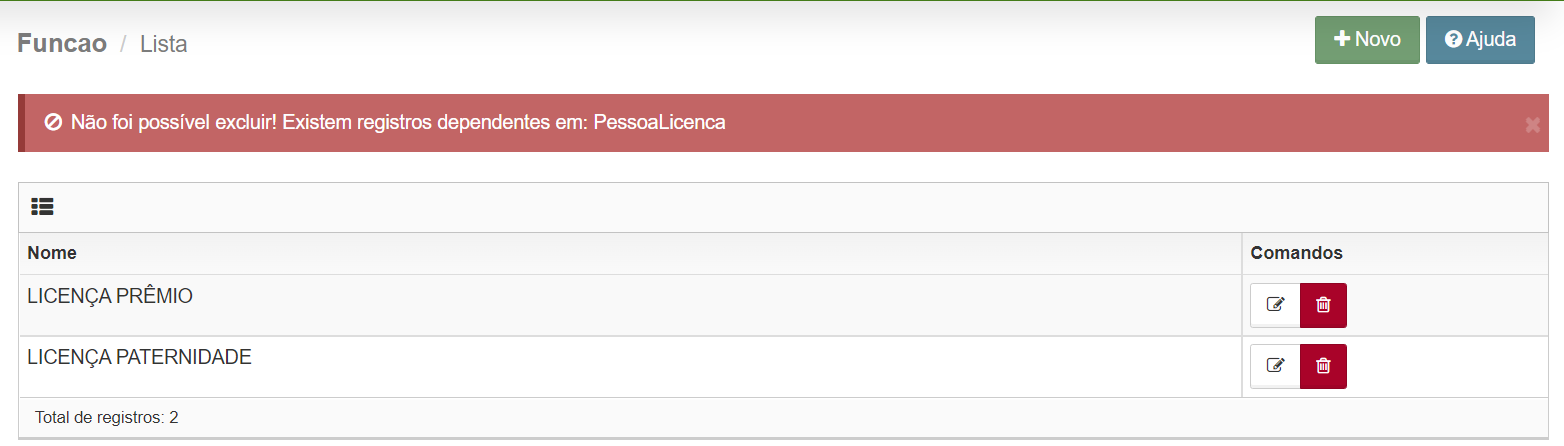Select the Lista breadcrumb item

164,44
